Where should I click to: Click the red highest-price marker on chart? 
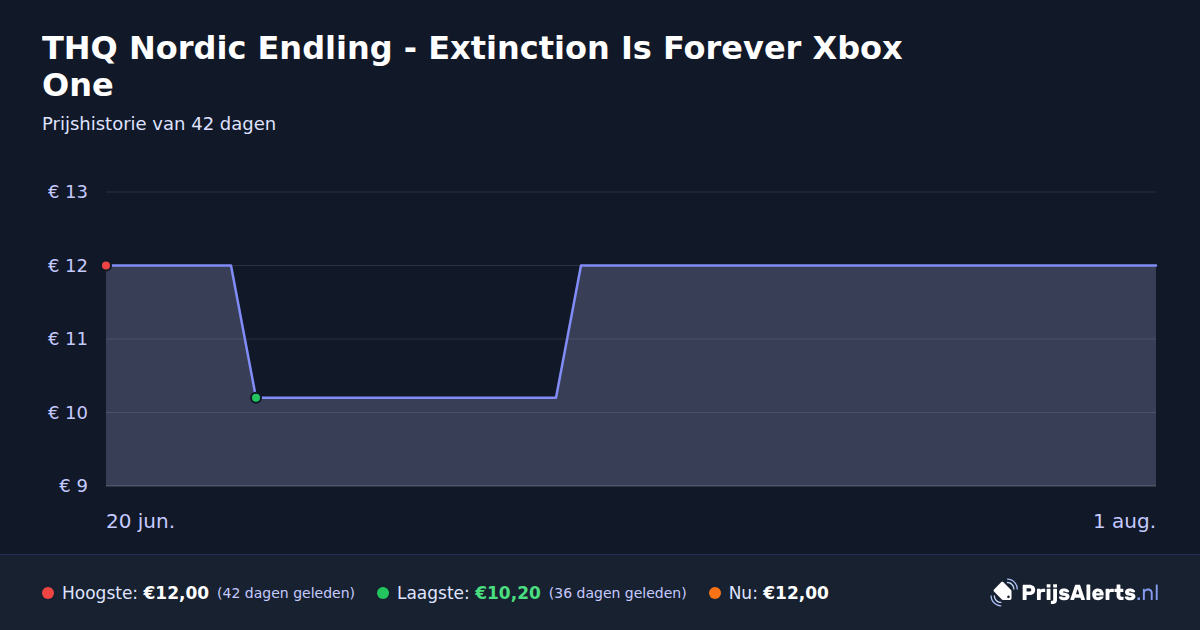(106, 265)
